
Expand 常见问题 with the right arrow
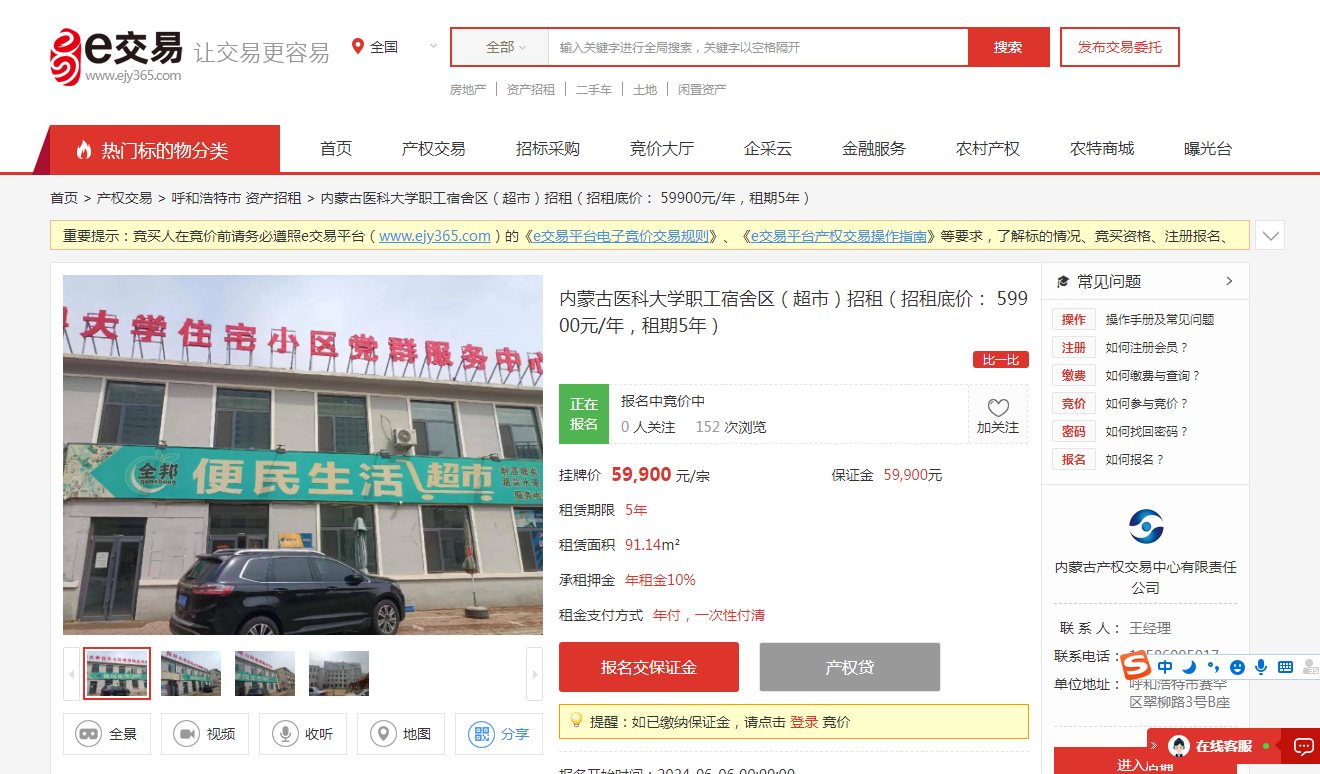point(1229,281)
